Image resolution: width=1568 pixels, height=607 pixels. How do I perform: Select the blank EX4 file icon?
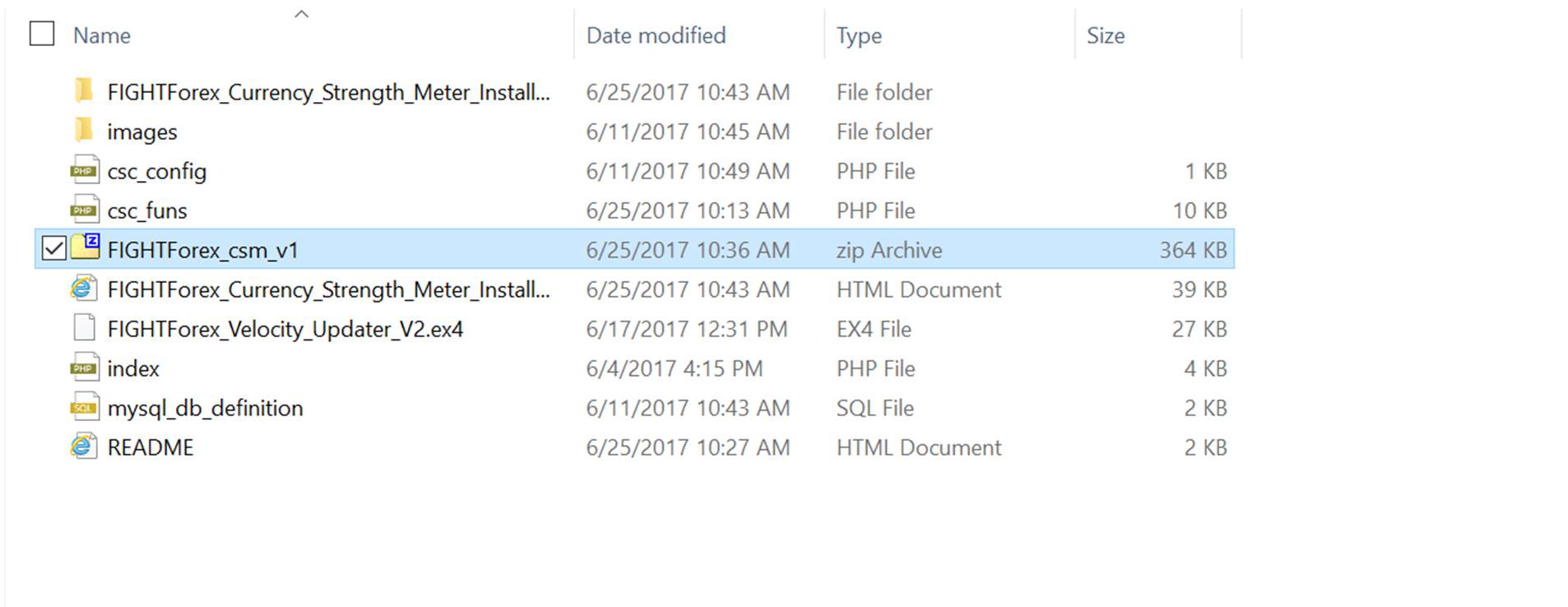click(x=84, y=328)
